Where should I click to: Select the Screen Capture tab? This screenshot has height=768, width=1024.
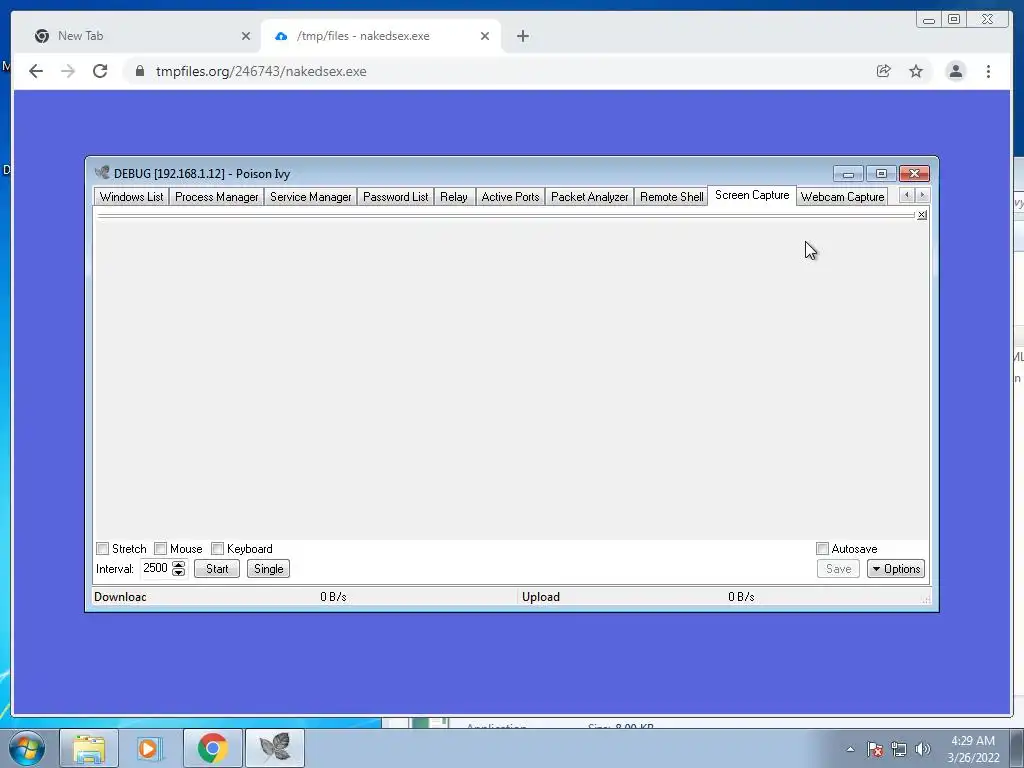(752, 195)
